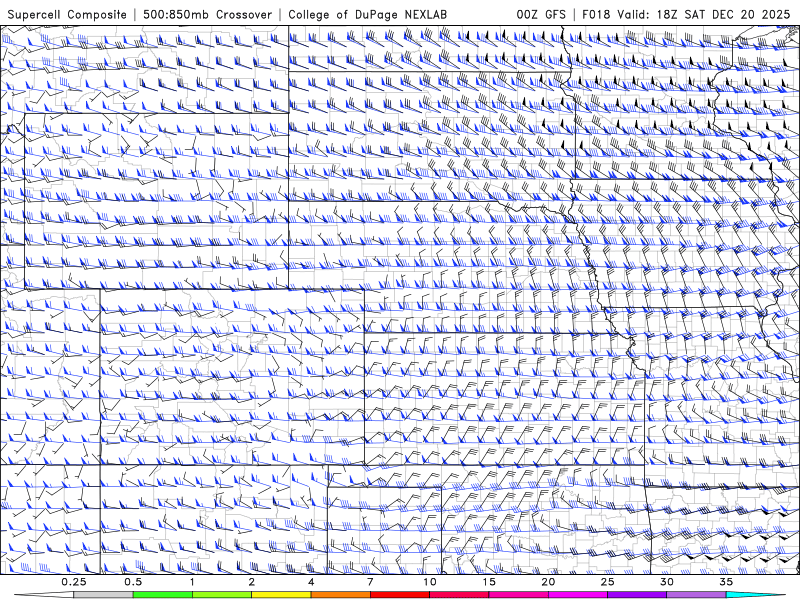Click the hot pink 15–20 legend swatch
Screen dimensions: 800x600
(518, 595)
